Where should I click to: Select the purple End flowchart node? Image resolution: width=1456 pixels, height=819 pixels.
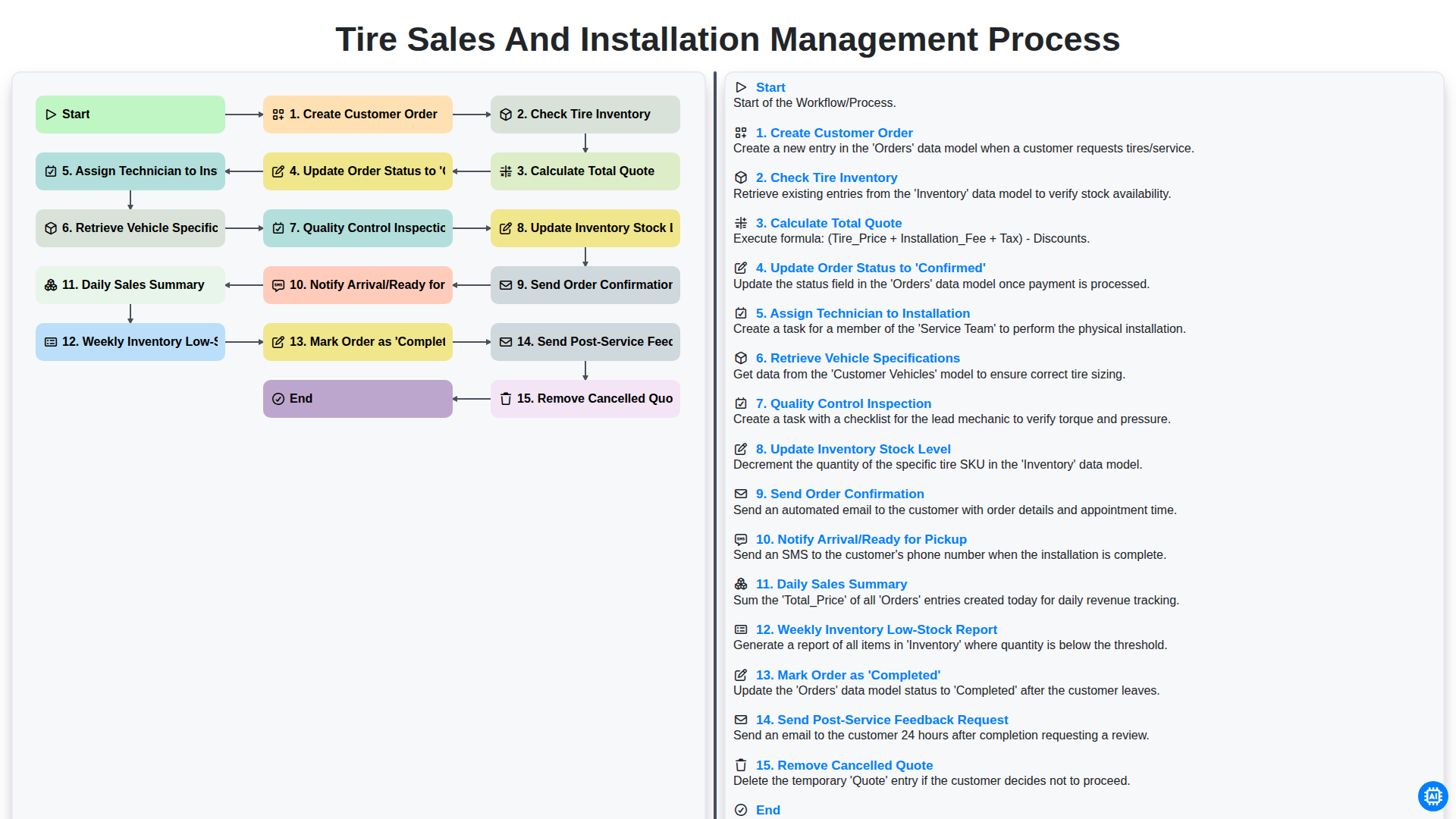tap(358, 399)
